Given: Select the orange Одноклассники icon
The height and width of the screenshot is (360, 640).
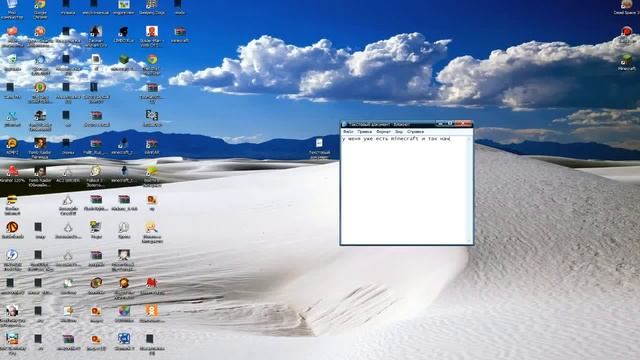Looking at the screenshot, I should point(152,311).
